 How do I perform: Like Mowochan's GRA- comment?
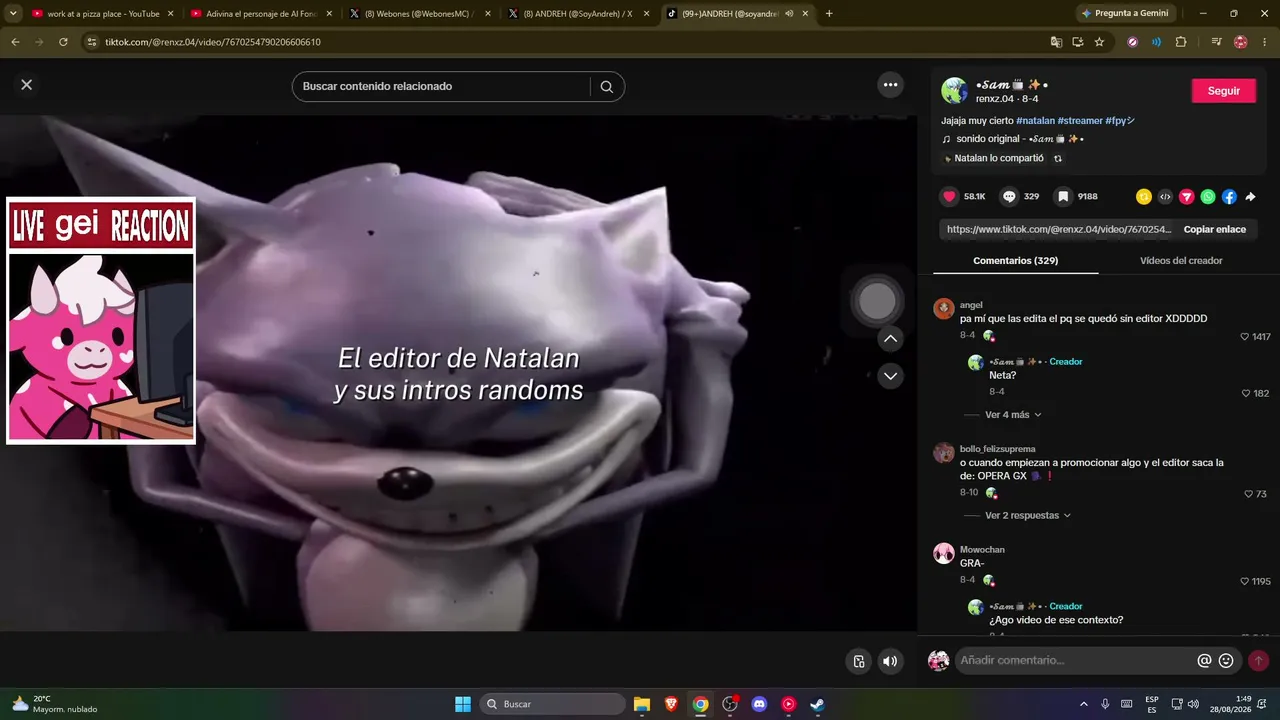point(1245,581)
